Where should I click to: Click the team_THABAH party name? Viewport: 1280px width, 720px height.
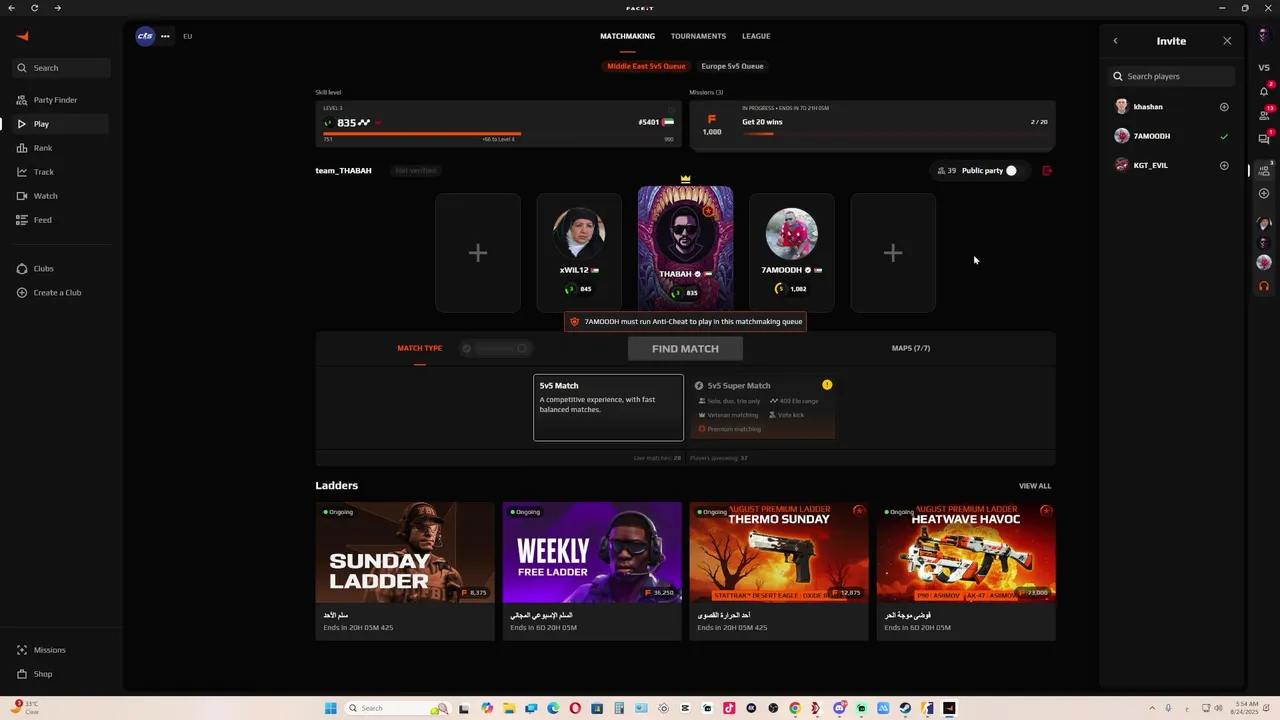pyautogui.click(x=343, y=171)
